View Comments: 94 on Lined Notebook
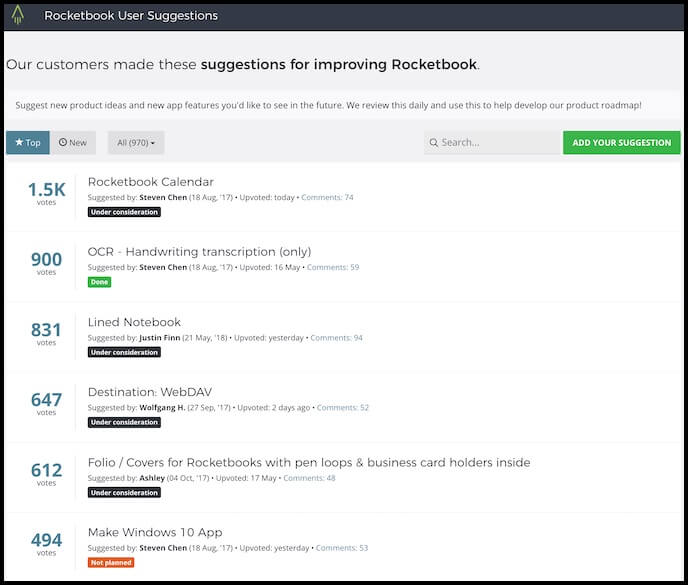 [336, 338]
